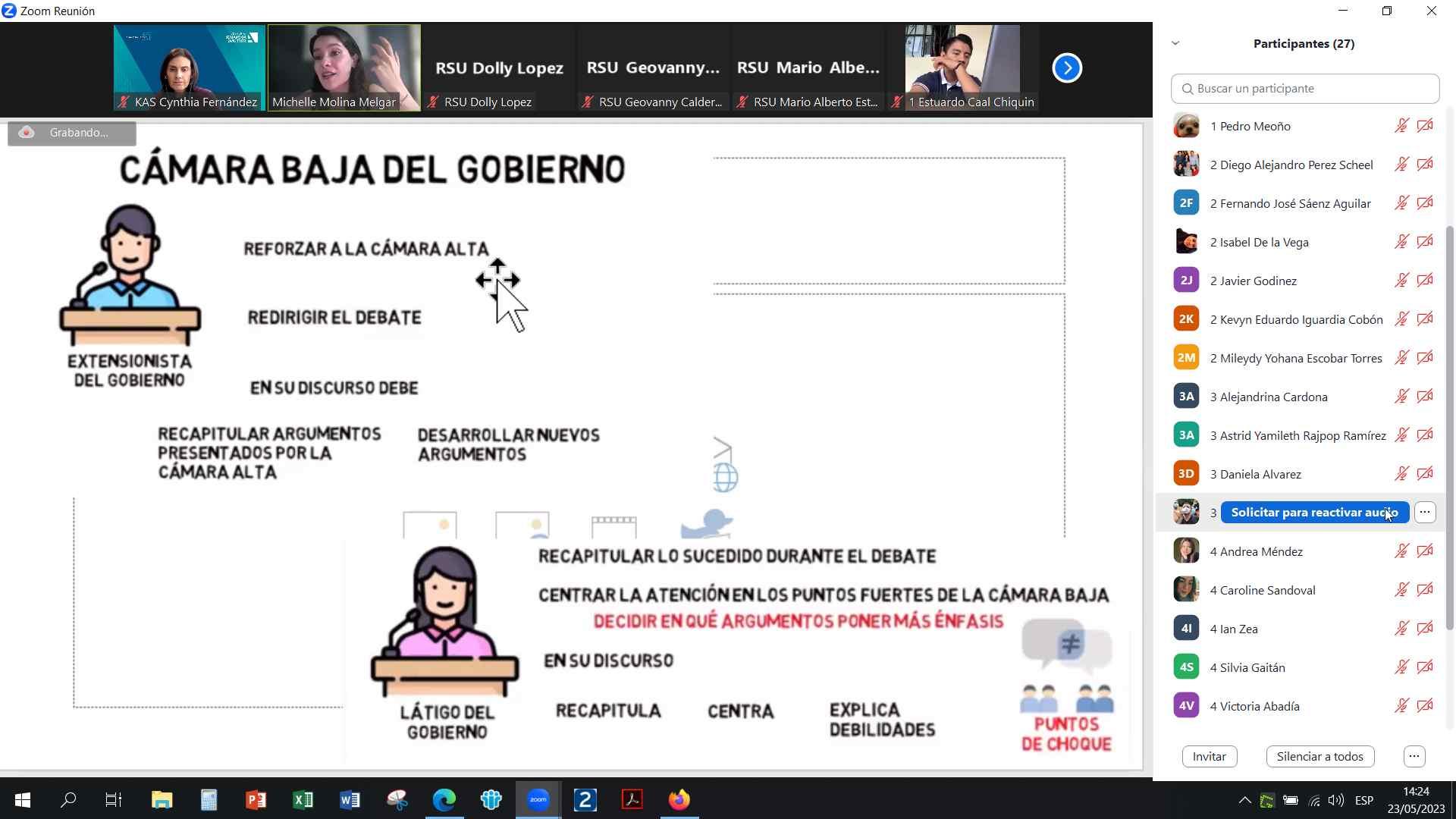Screen dimensions: 1456x819
Task: Show next page of video thumbnails
Action: click(x=1067, y=68)
